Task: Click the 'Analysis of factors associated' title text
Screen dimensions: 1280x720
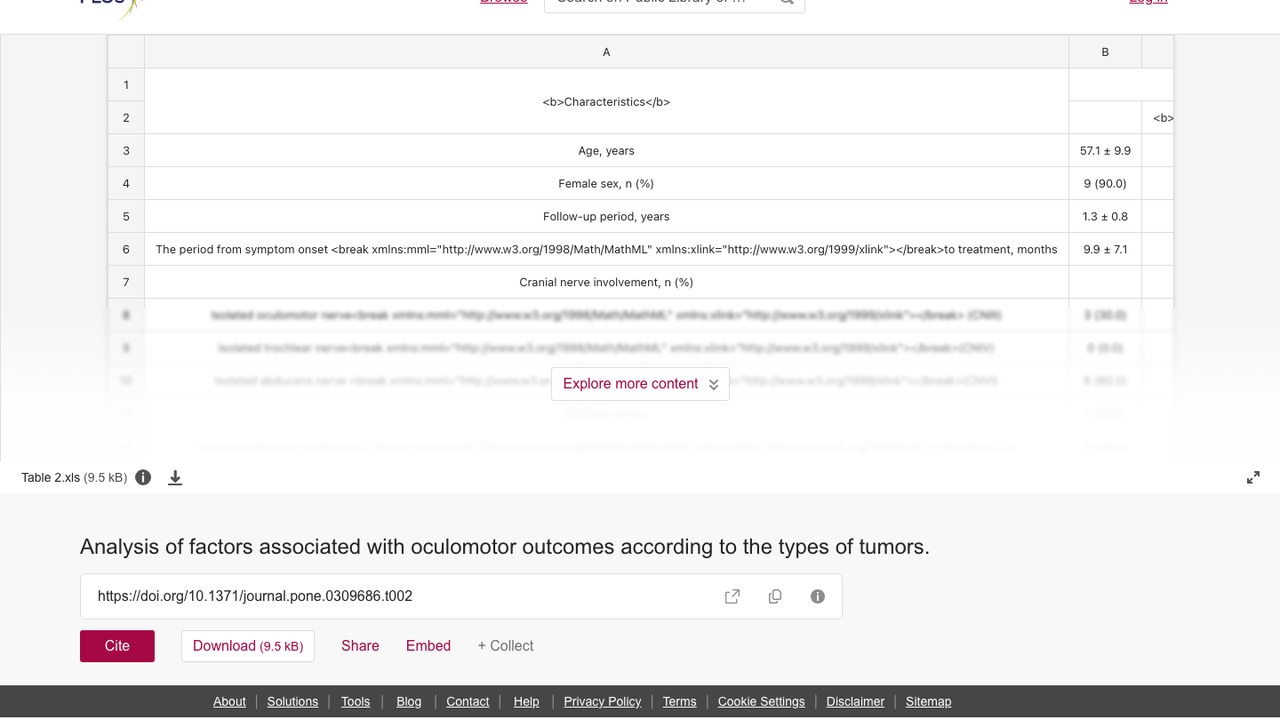Action: [505, 547]
